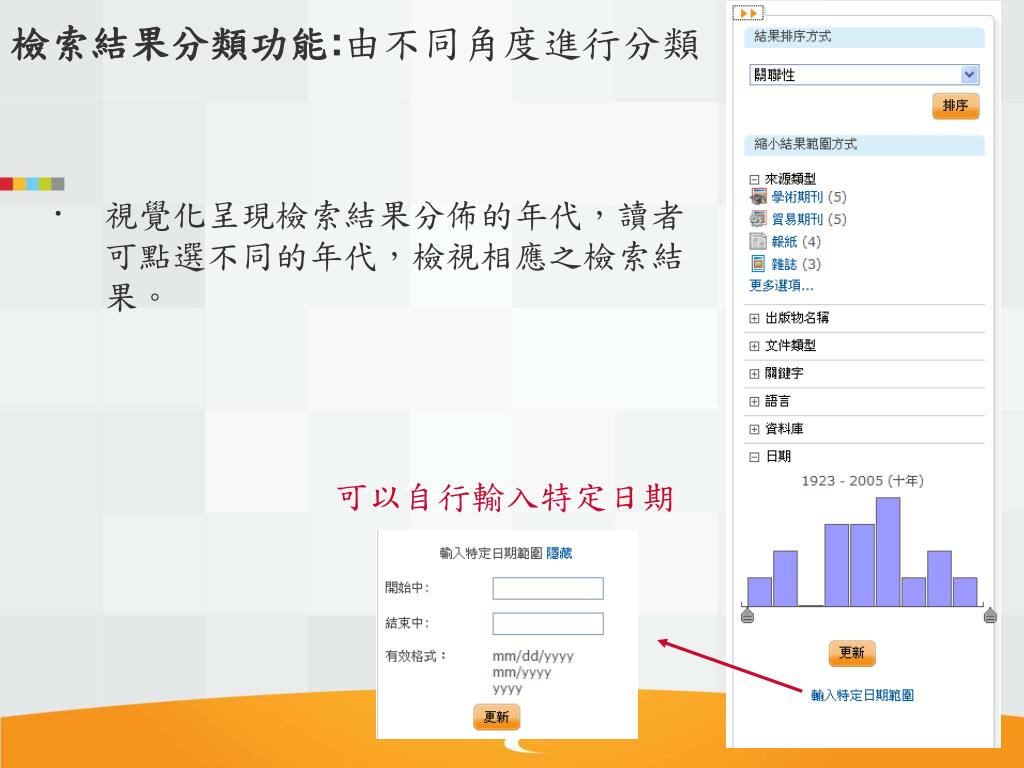Click the 貿易期刊 source type icon

758,219
